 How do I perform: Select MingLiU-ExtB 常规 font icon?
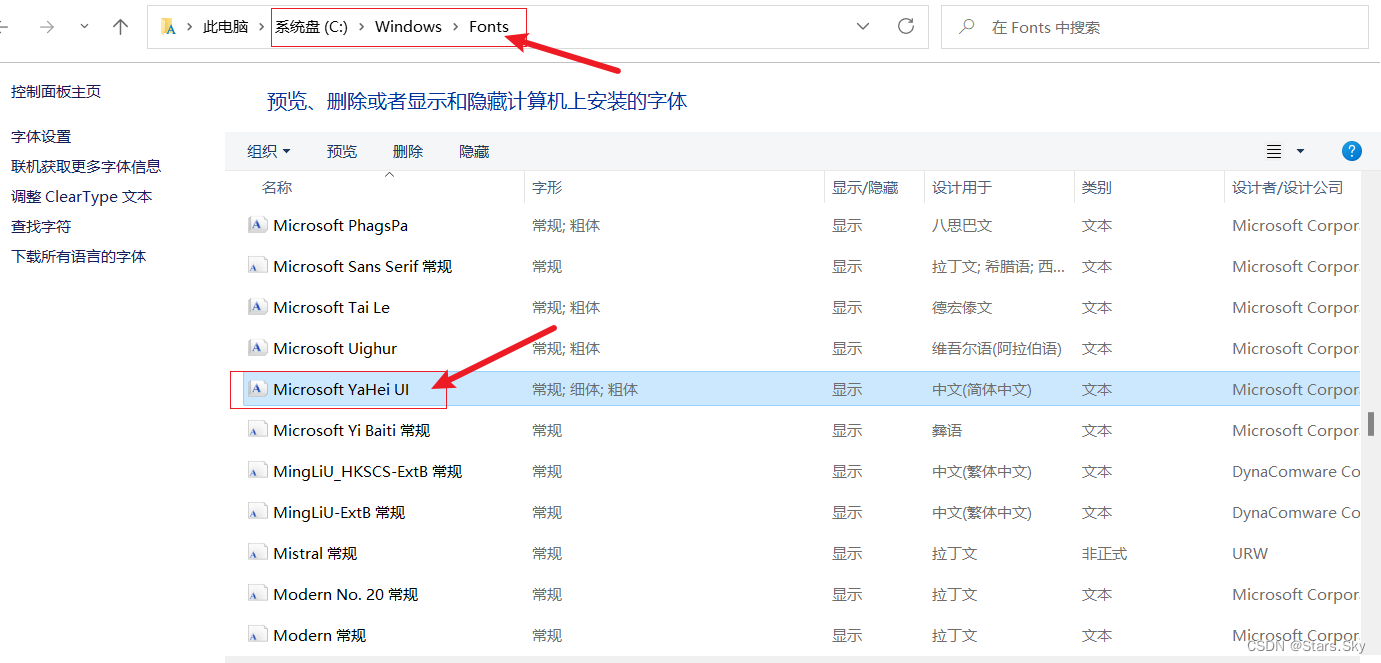(x=257, y=512)
